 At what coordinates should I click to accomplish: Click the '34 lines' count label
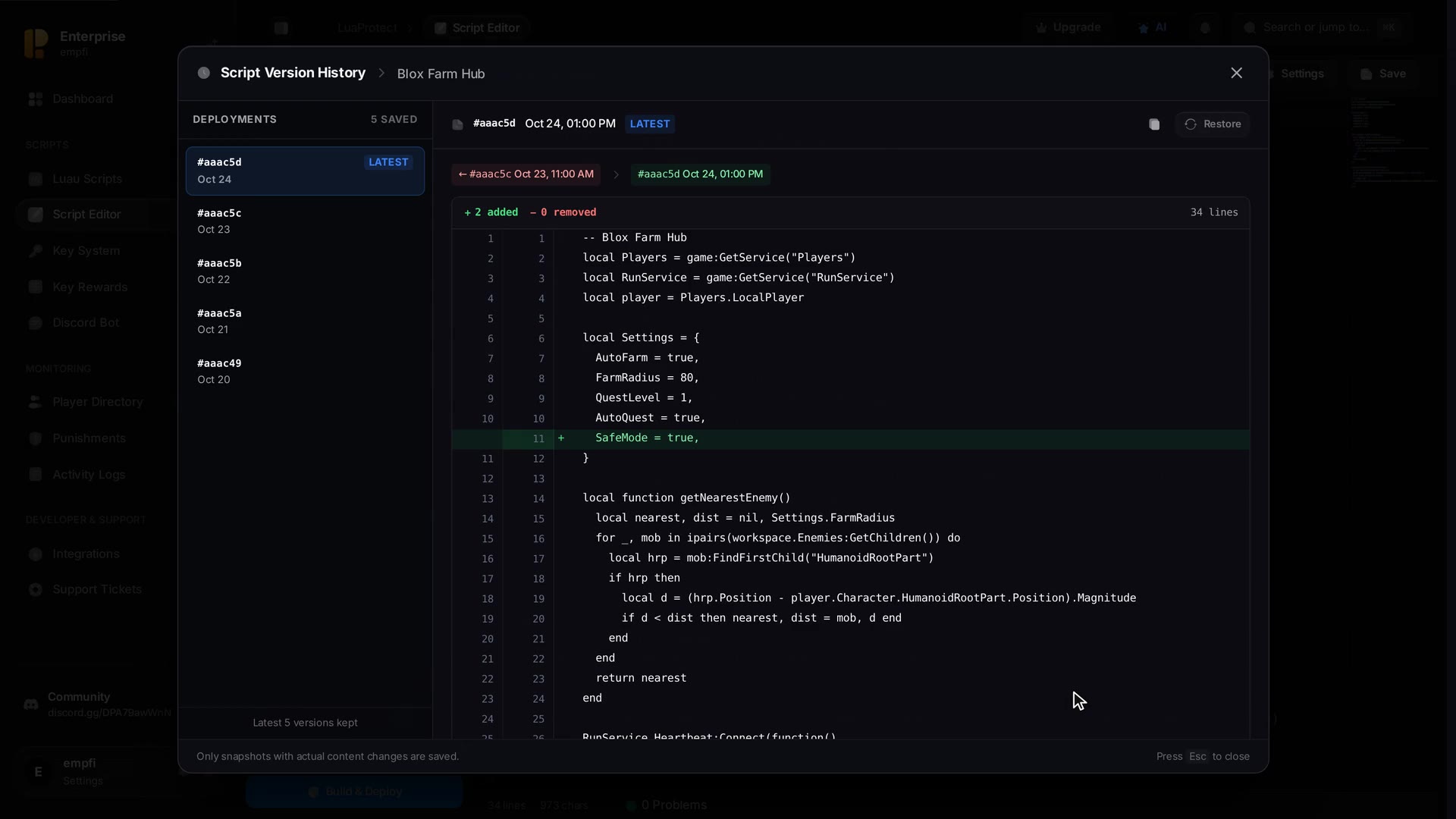[x=1213, y=212]
